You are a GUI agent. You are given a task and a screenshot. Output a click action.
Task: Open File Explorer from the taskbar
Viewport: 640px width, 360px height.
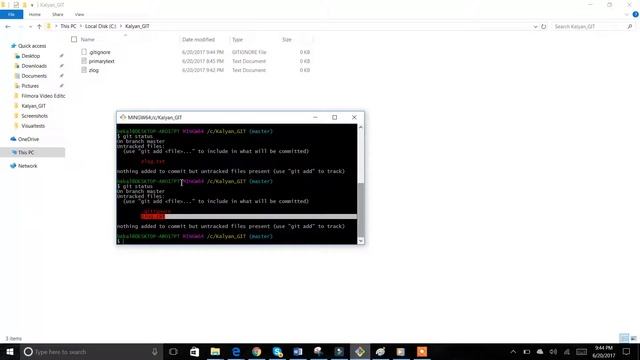pos(215,352)
